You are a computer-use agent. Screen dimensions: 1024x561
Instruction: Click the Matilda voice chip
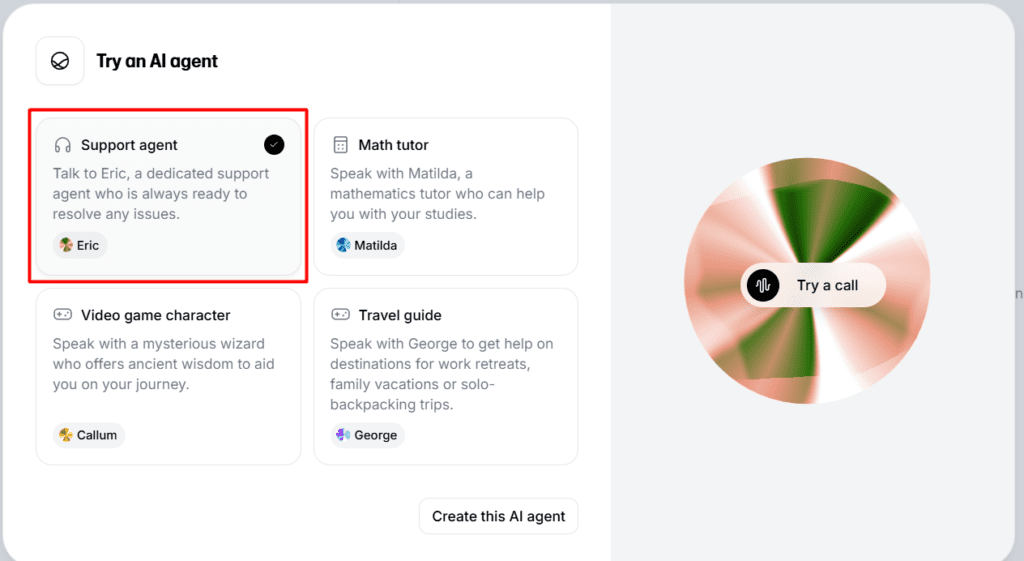tap(368, 245)
